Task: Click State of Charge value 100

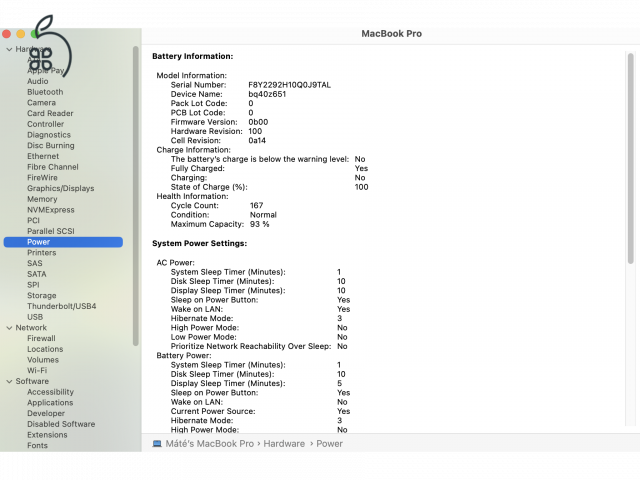Action: click(x=361, y=187)
